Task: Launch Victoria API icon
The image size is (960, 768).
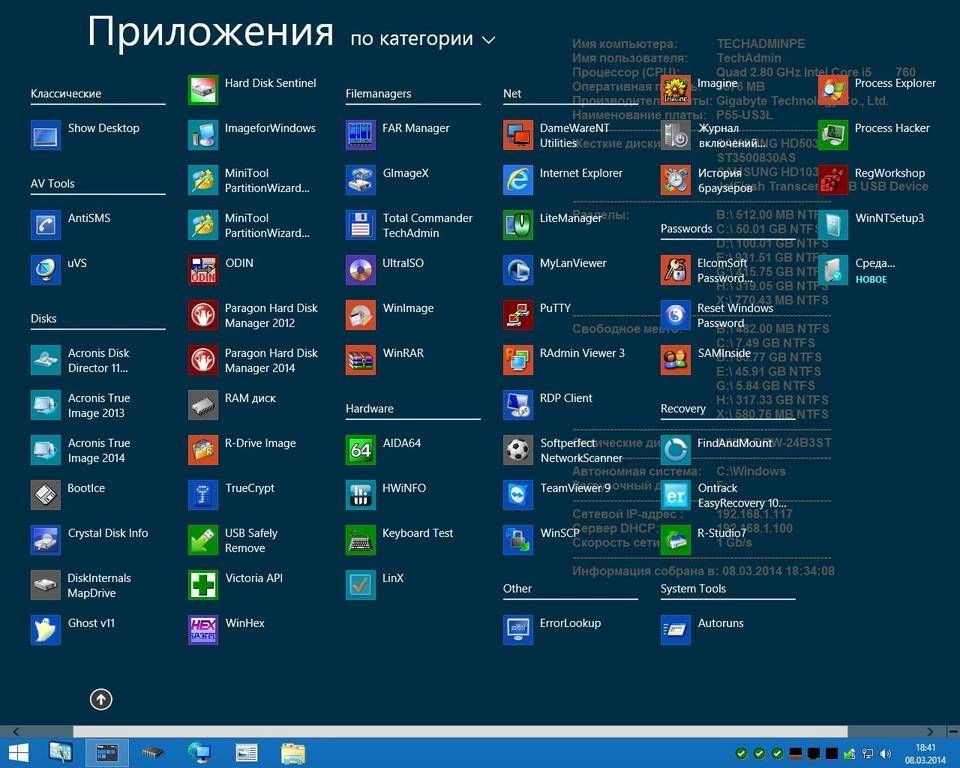Action: coord(203,585)
